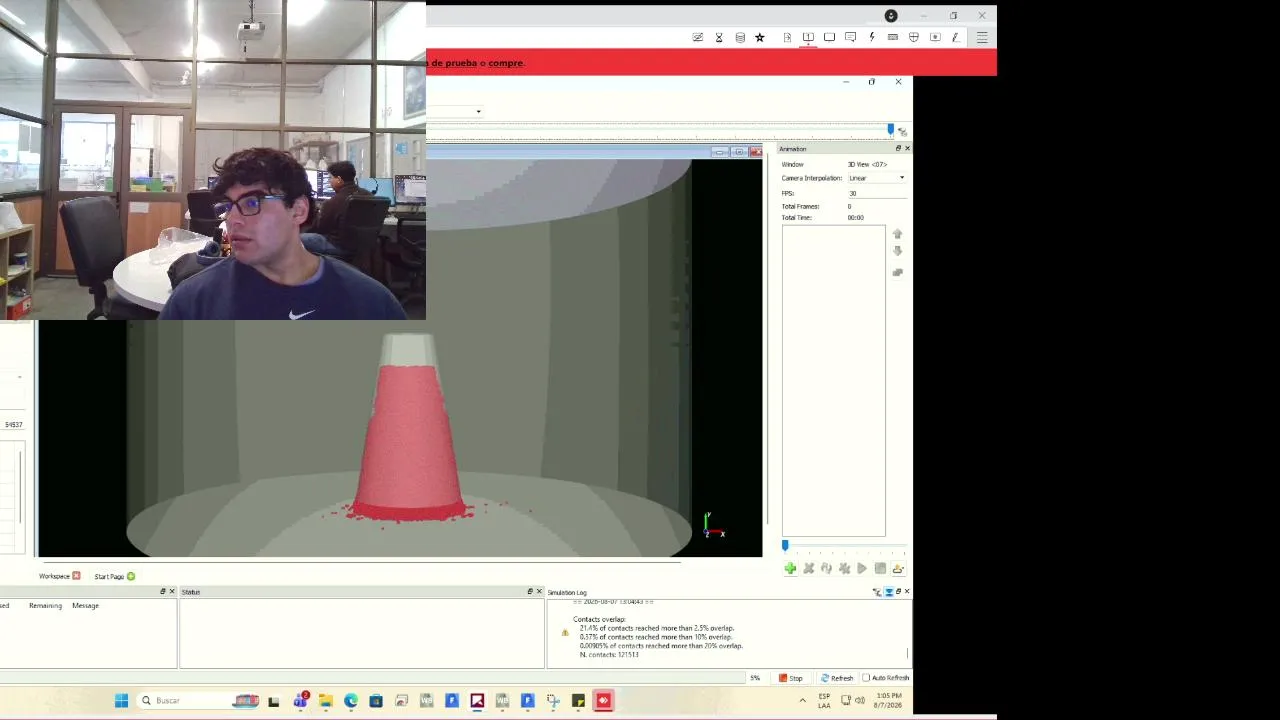Move keyframe down arrow in Animation panel
Screen dimensions: 1280x720
pos(897,251)
